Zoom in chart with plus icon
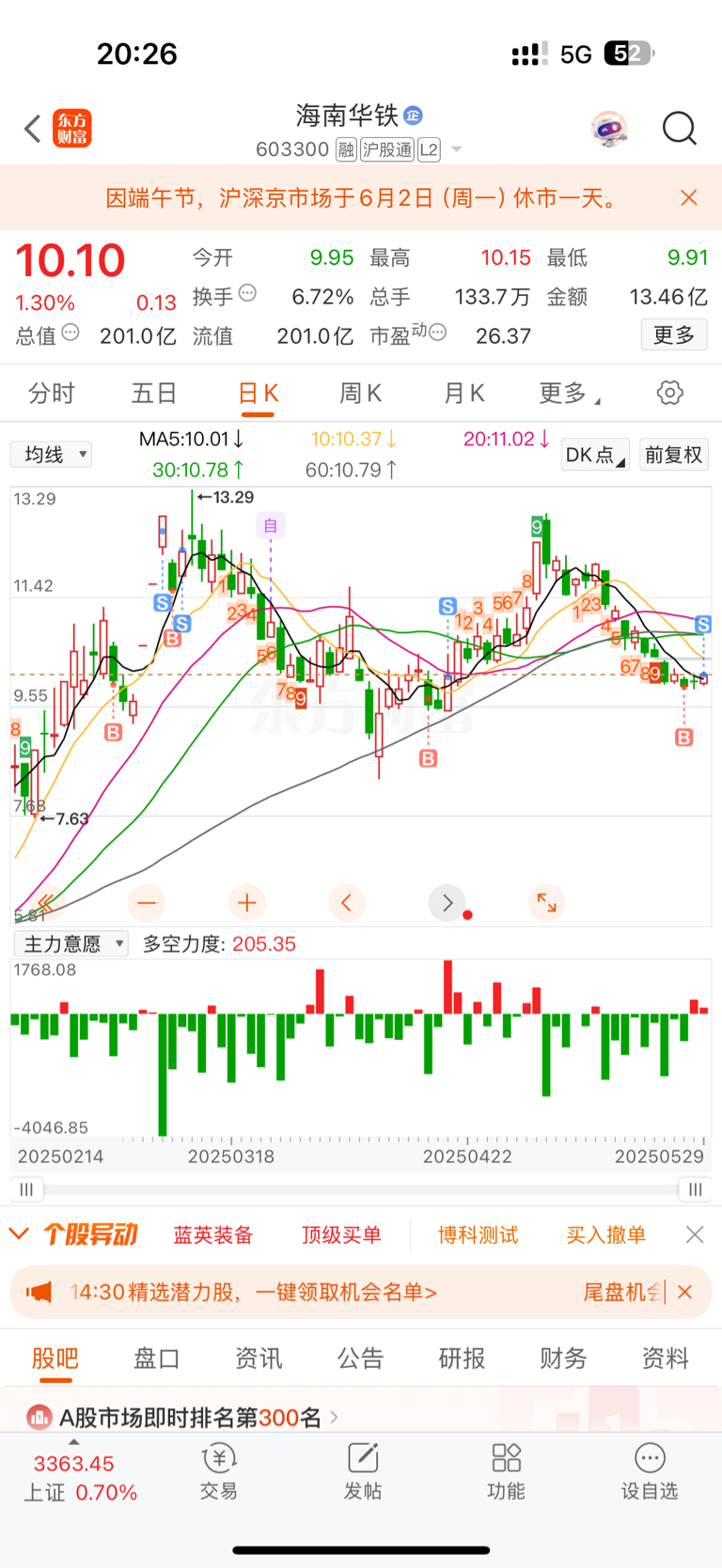The image size is (722, 1568). click(247, 903)
